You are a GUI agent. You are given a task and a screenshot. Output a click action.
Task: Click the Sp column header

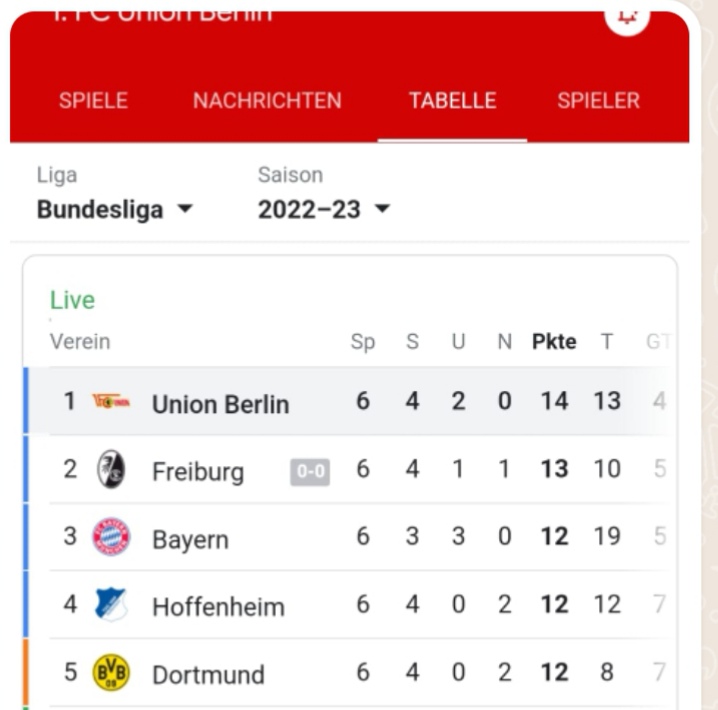pos(363,342)
